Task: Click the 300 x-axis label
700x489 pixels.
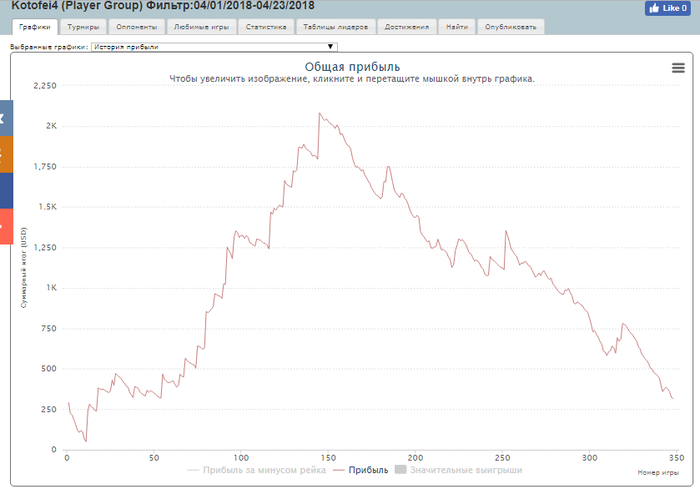Action: coord(590,458)
